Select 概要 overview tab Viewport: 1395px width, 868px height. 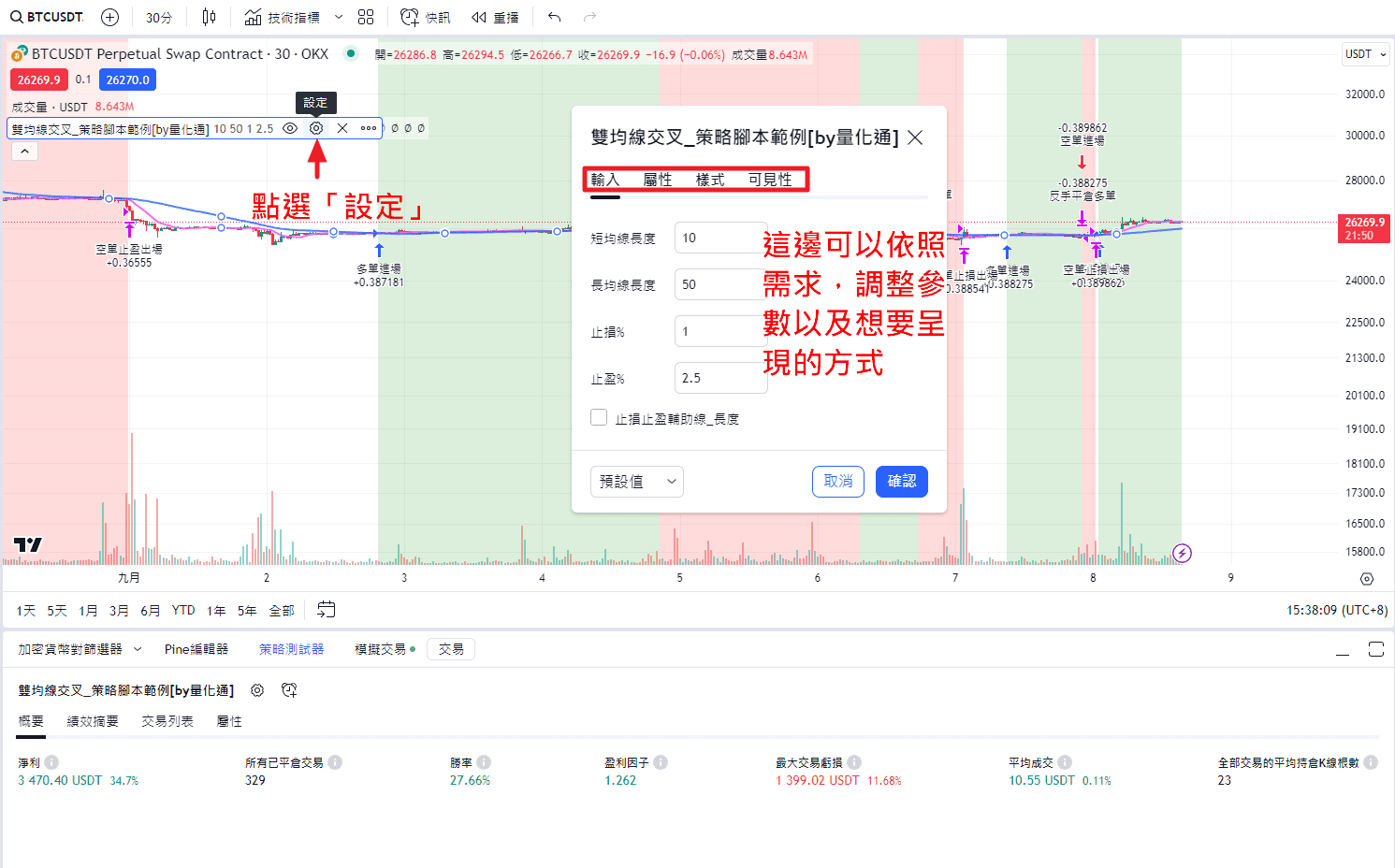pyautogui.click(x=31, y=721)
